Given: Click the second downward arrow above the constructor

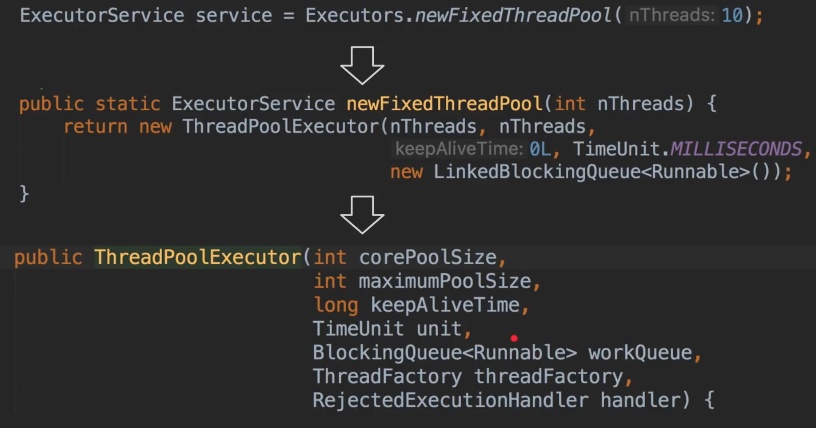Looking at the screenshot, I should [x=362, y=214].
